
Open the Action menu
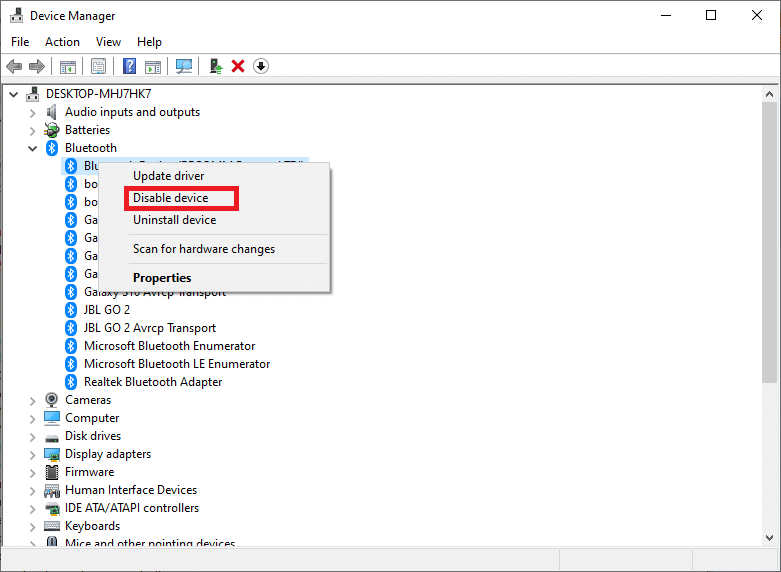pyautogui.click(x=62, y=42)
